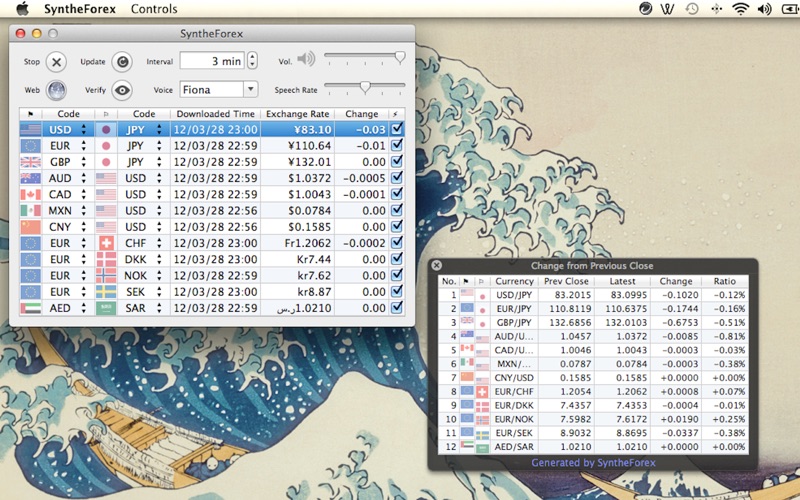This screenshot has height=500, width=800.
Task: Click the Interval stepper arrows
Action: pos(252,61)
